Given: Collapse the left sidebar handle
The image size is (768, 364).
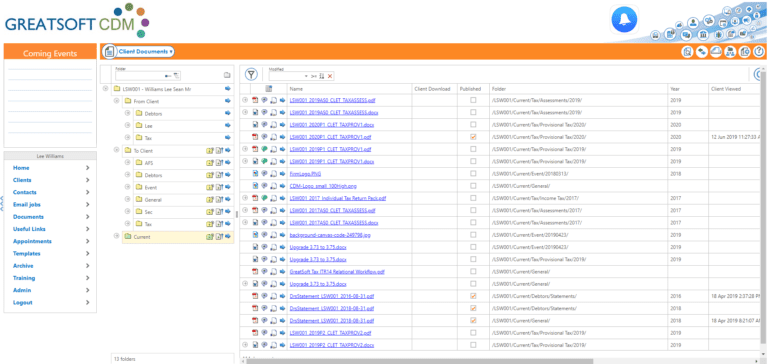Looking at the screenshot, I should click(x=1, y=204).
